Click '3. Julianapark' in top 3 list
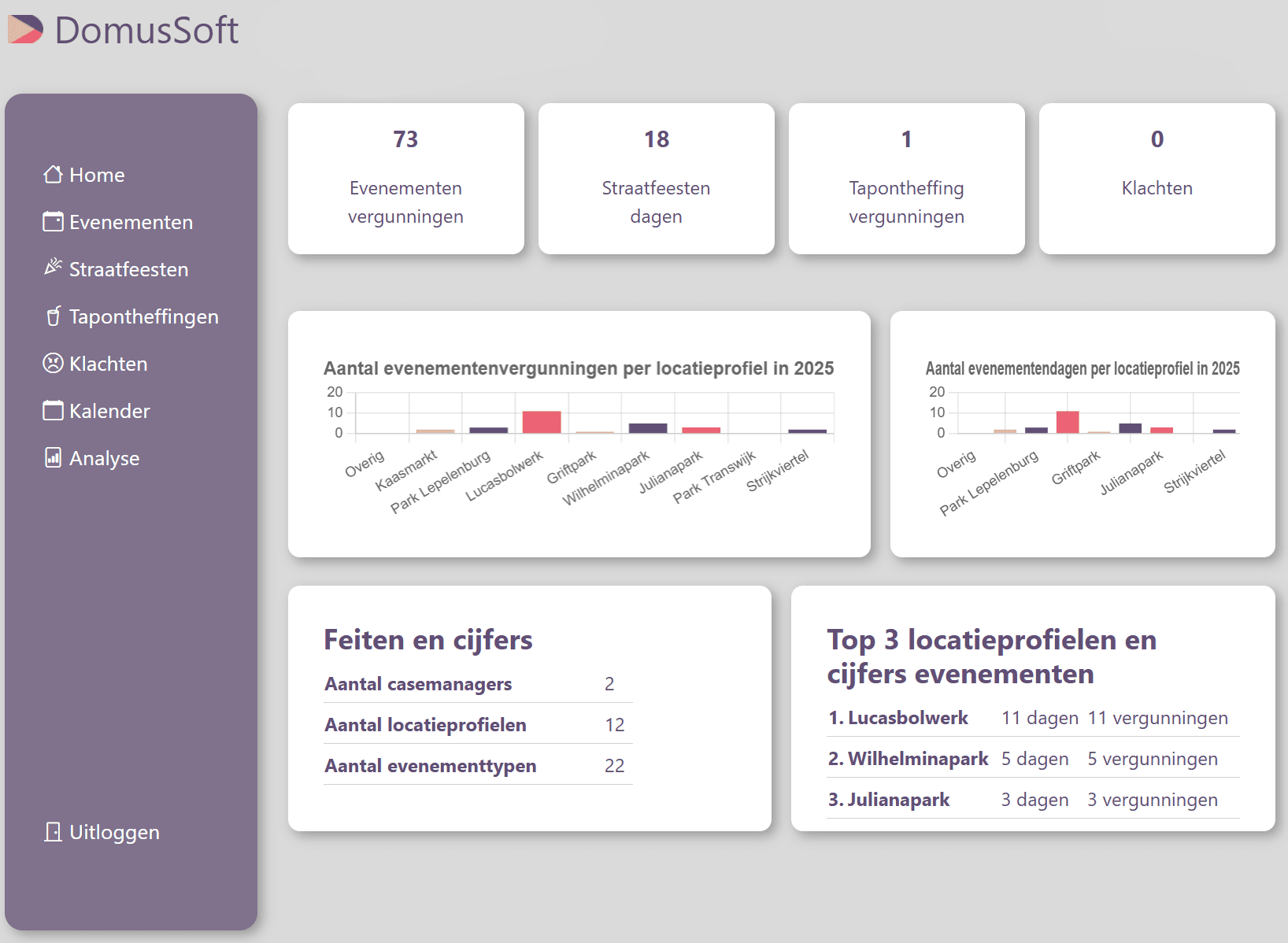This screenshot has width=1288, height=943. pyautogui.click(x=889, y=800)
